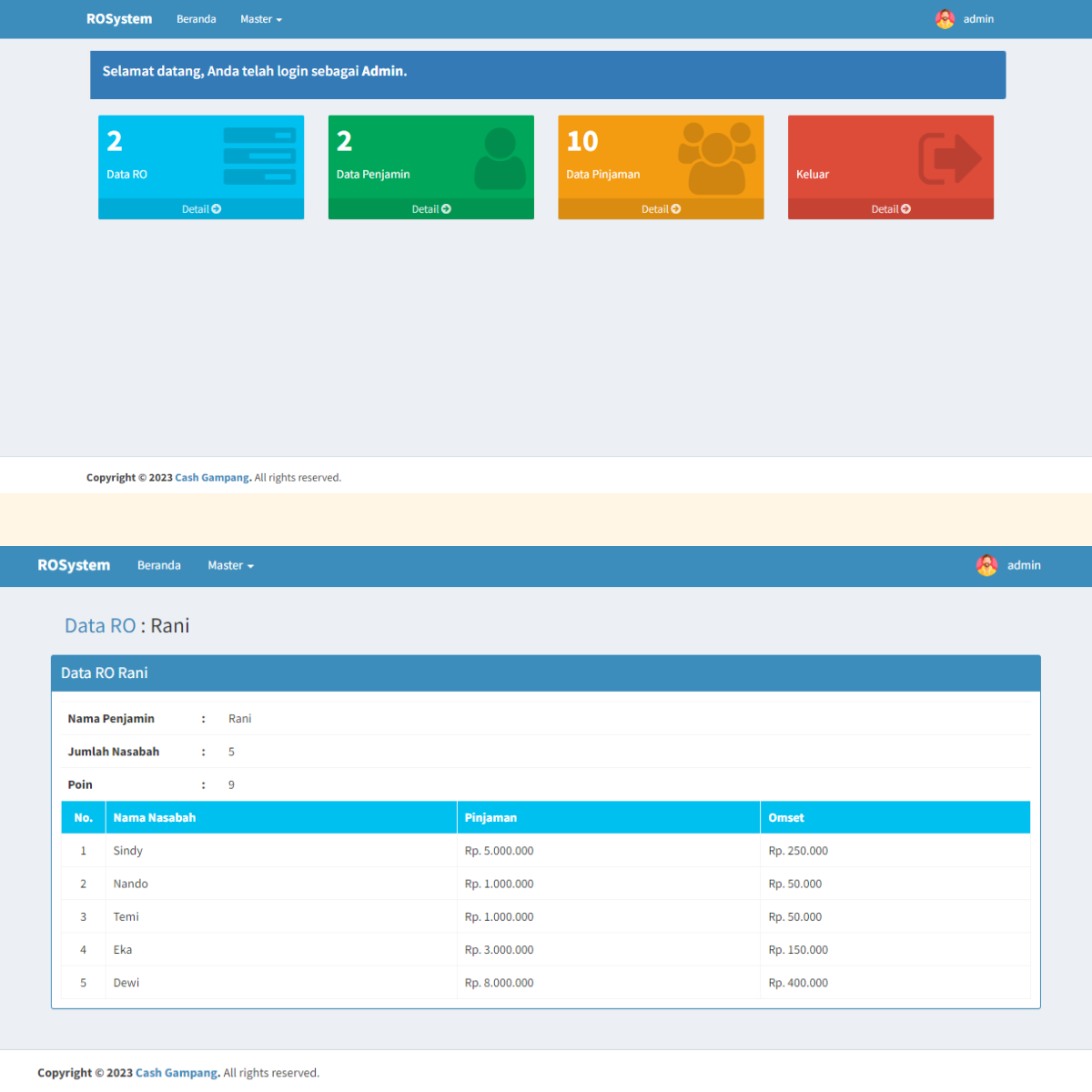Image resolution: width=1092 pixels, height=1092 pixels.
Task: Click the Rp. 400.000 omset value
Action: (x=798, y=983)
